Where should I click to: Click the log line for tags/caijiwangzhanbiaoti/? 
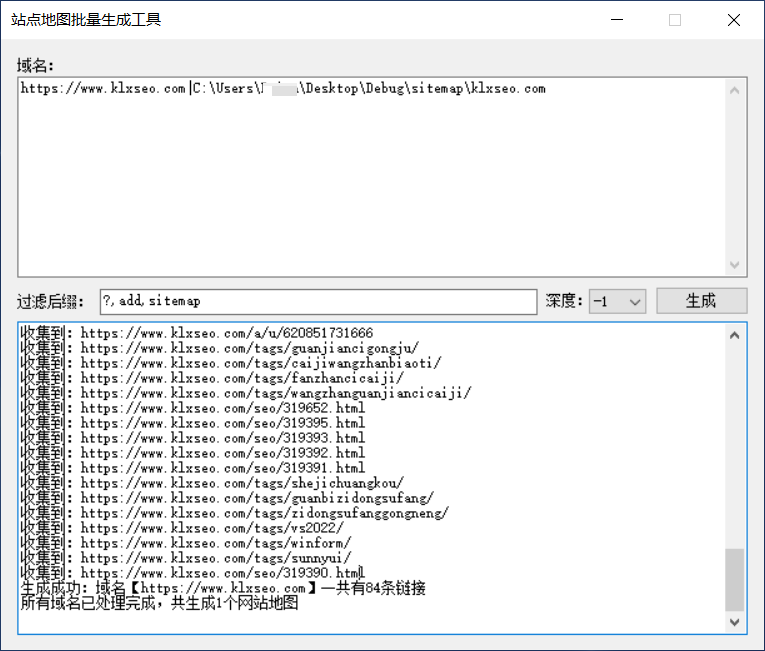(231, 363)
